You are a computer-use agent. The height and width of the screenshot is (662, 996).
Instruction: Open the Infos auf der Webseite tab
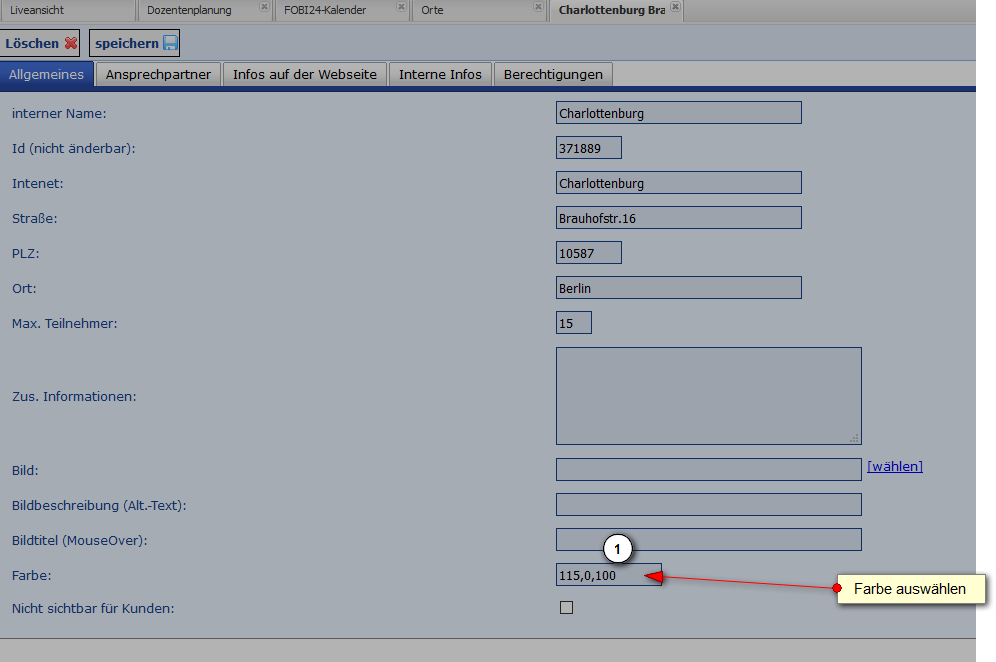coord(305,75)
